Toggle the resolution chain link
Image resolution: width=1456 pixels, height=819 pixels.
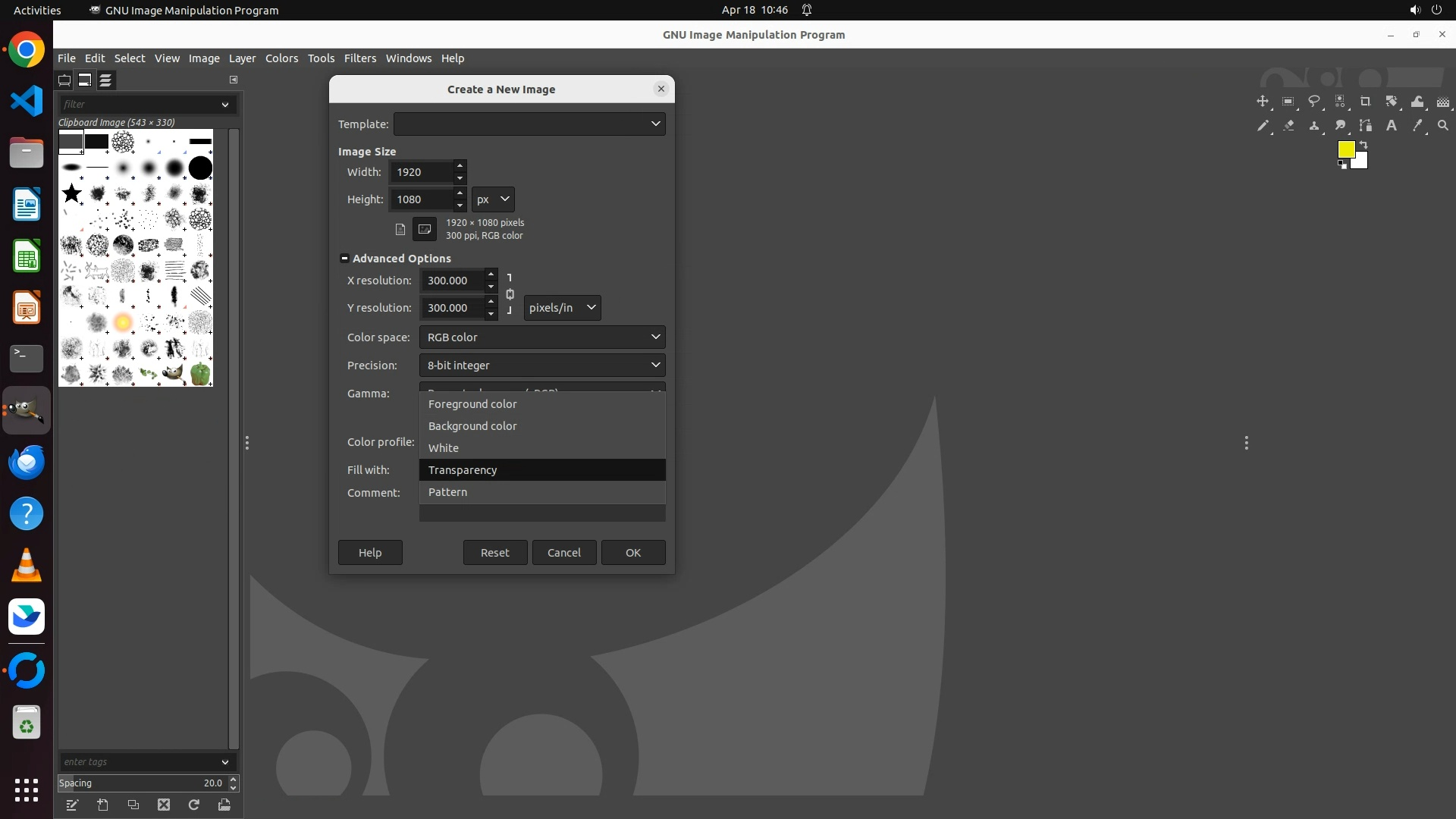[x=510, y=294]
